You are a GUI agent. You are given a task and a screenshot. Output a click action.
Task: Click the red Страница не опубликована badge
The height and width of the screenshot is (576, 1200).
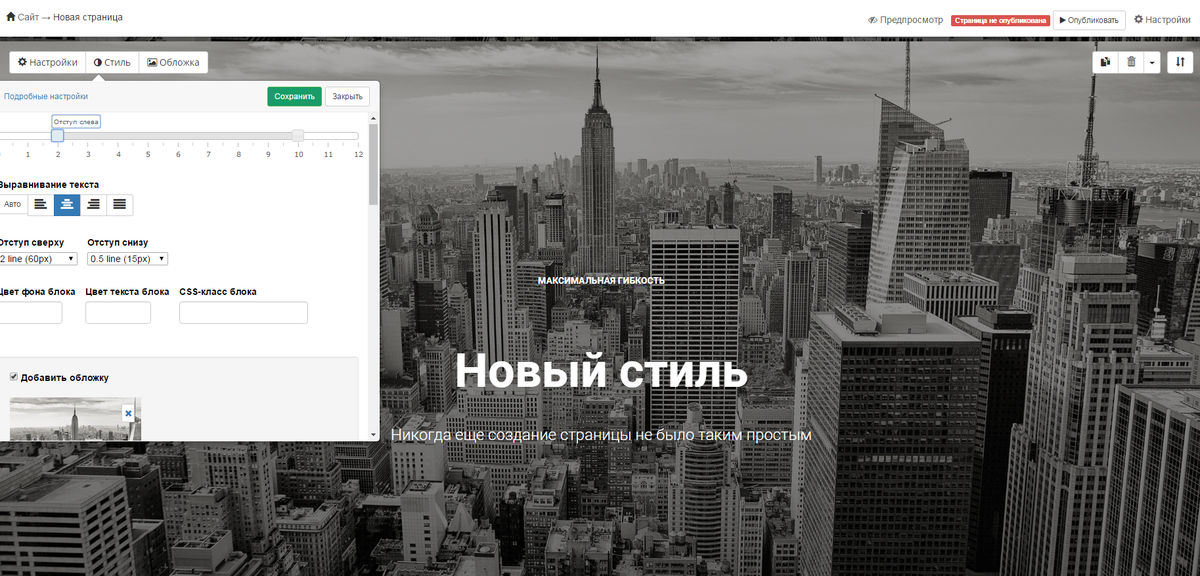1000,20
